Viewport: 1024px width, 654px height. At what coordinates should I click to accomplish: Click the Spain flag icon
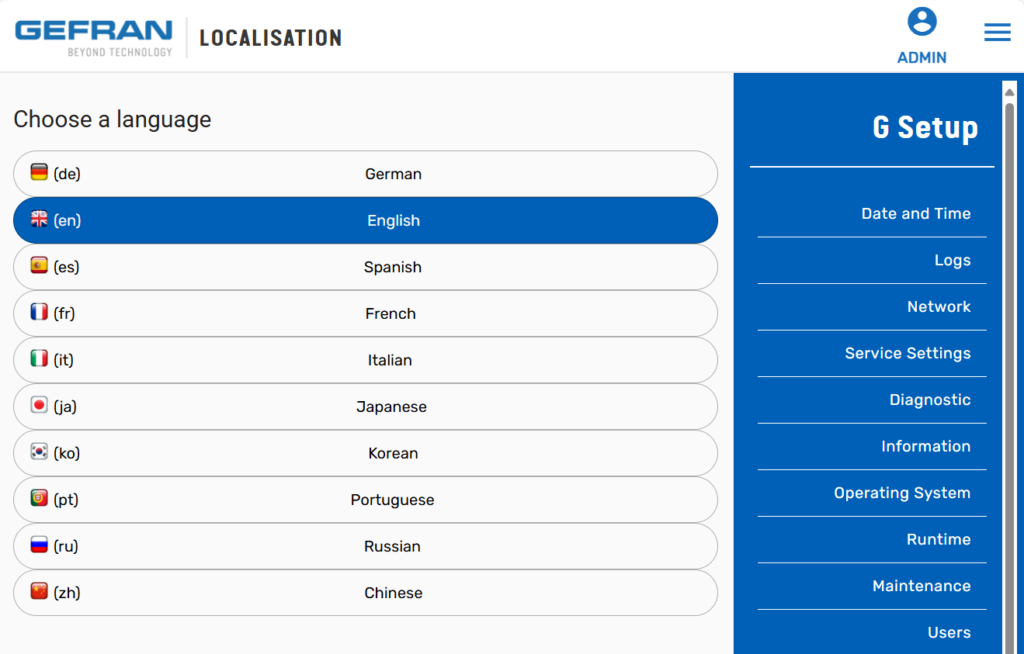point(39,265)
